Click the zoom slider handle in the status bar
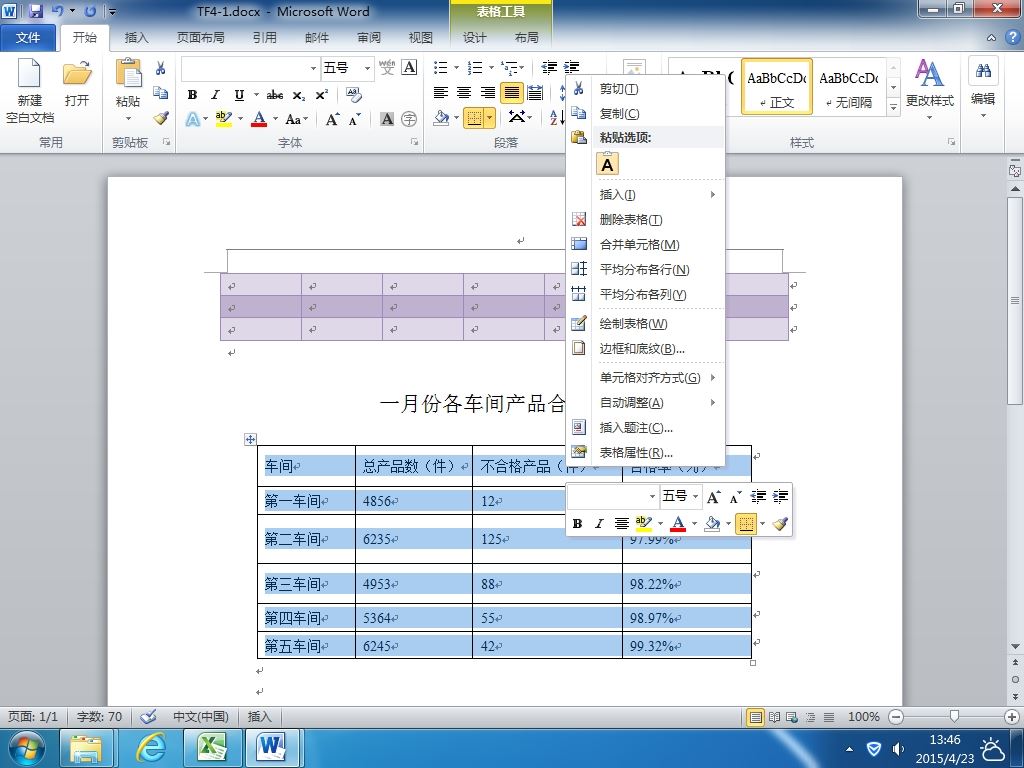Image resolution: width=1024 pixels, height=768 pixels. [x=954, y=716]
